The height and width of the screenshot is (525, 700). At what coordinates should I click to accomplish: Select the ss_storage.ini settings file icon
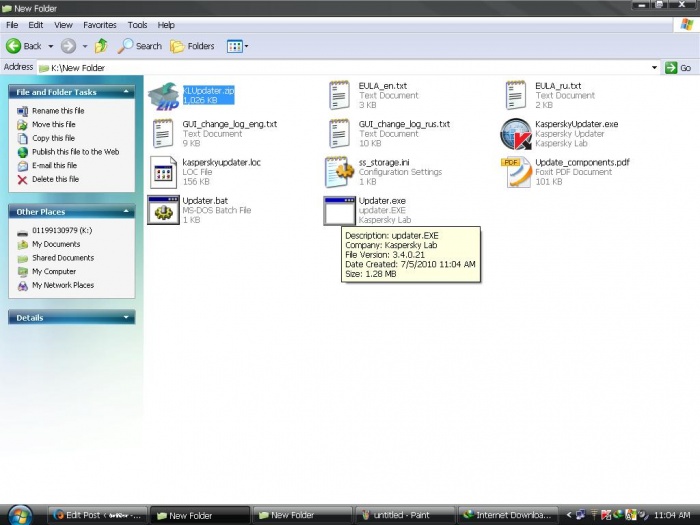point(339,172)
